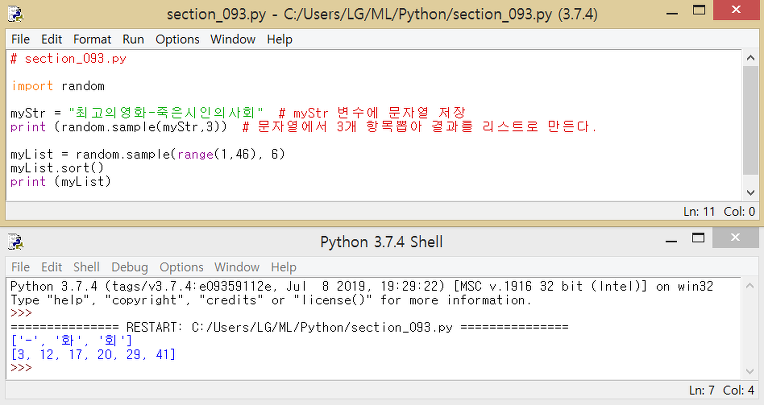Click the editor title bar text section_093.py
This screenshot has height=405, width=764.
coord(382,14)
